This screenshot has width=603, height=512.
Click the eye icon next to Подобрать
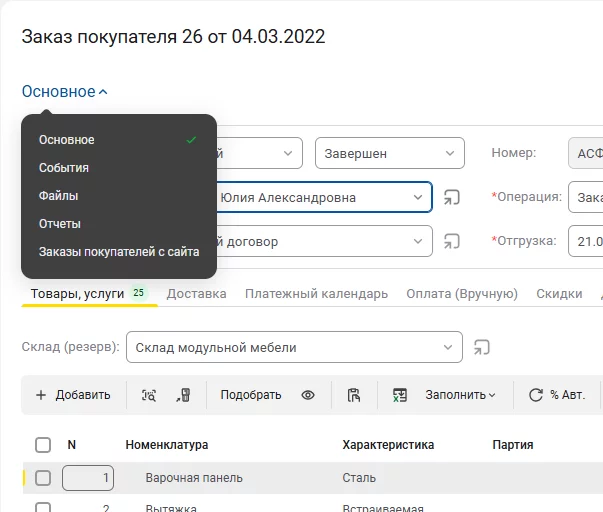point(308,395)
